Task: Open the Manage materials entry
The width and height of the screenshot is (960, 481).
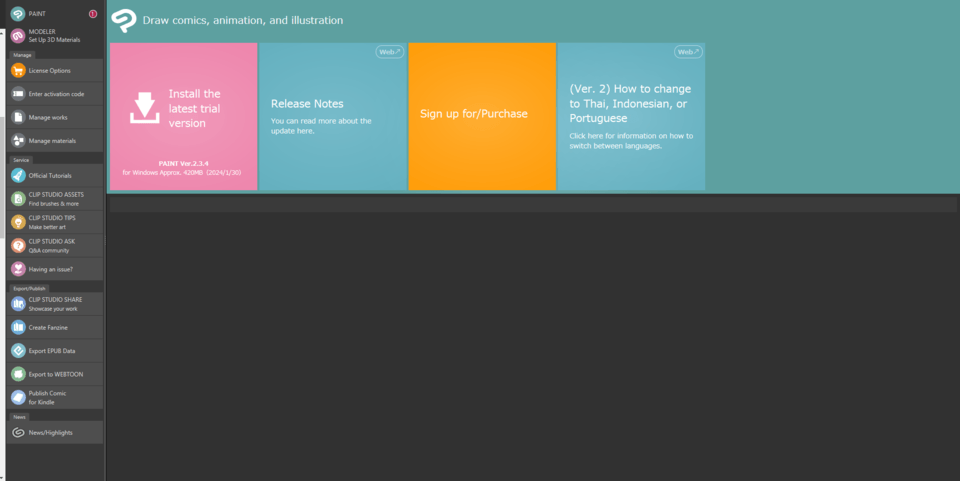Action: click(55, 141)
